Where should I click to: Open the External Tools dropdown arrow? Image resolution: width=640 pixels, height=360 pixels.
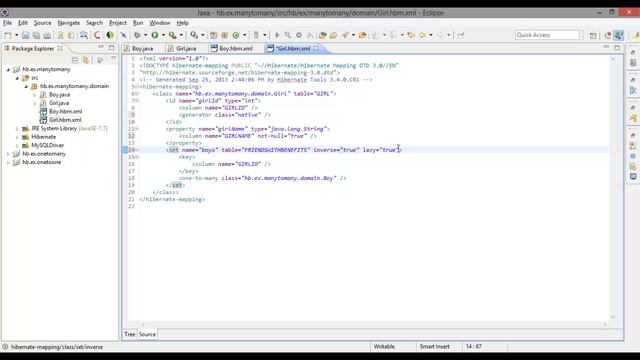[x=181, y=35]
